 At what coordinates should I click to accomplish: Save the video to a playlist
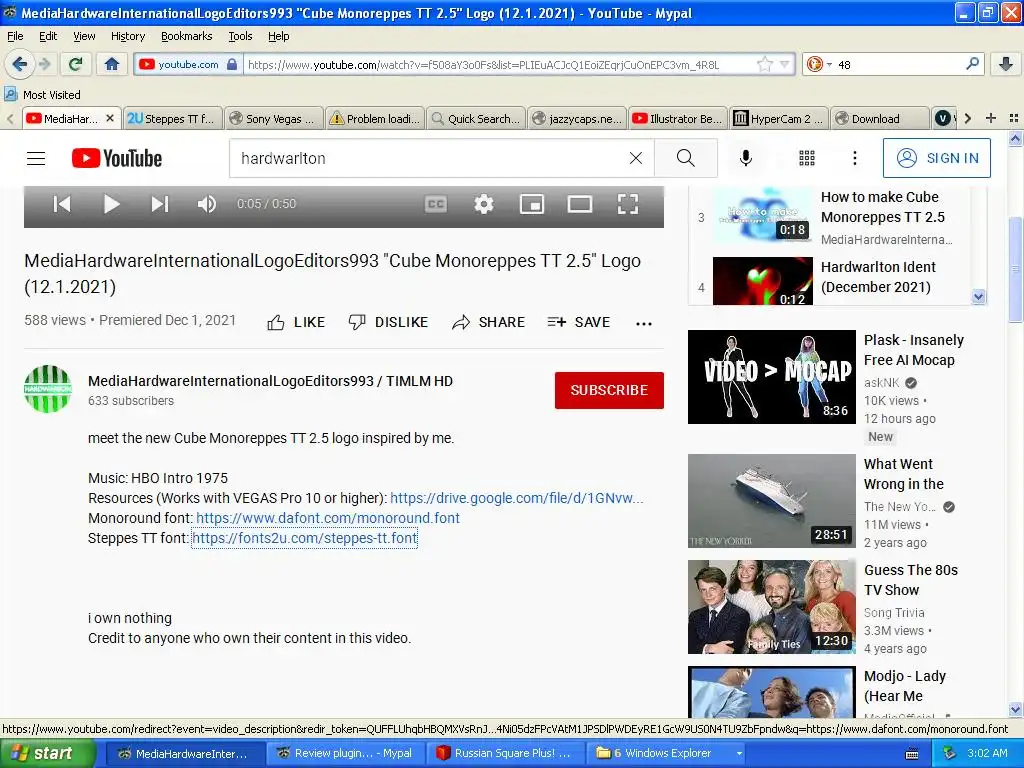pos(579,322)
